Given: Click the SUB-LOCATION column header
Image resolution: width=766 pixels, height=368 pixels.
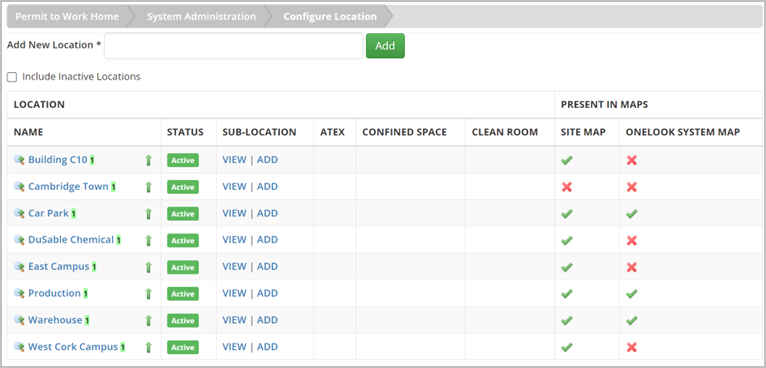Looking at the screenshot, I should coord(259,132).
